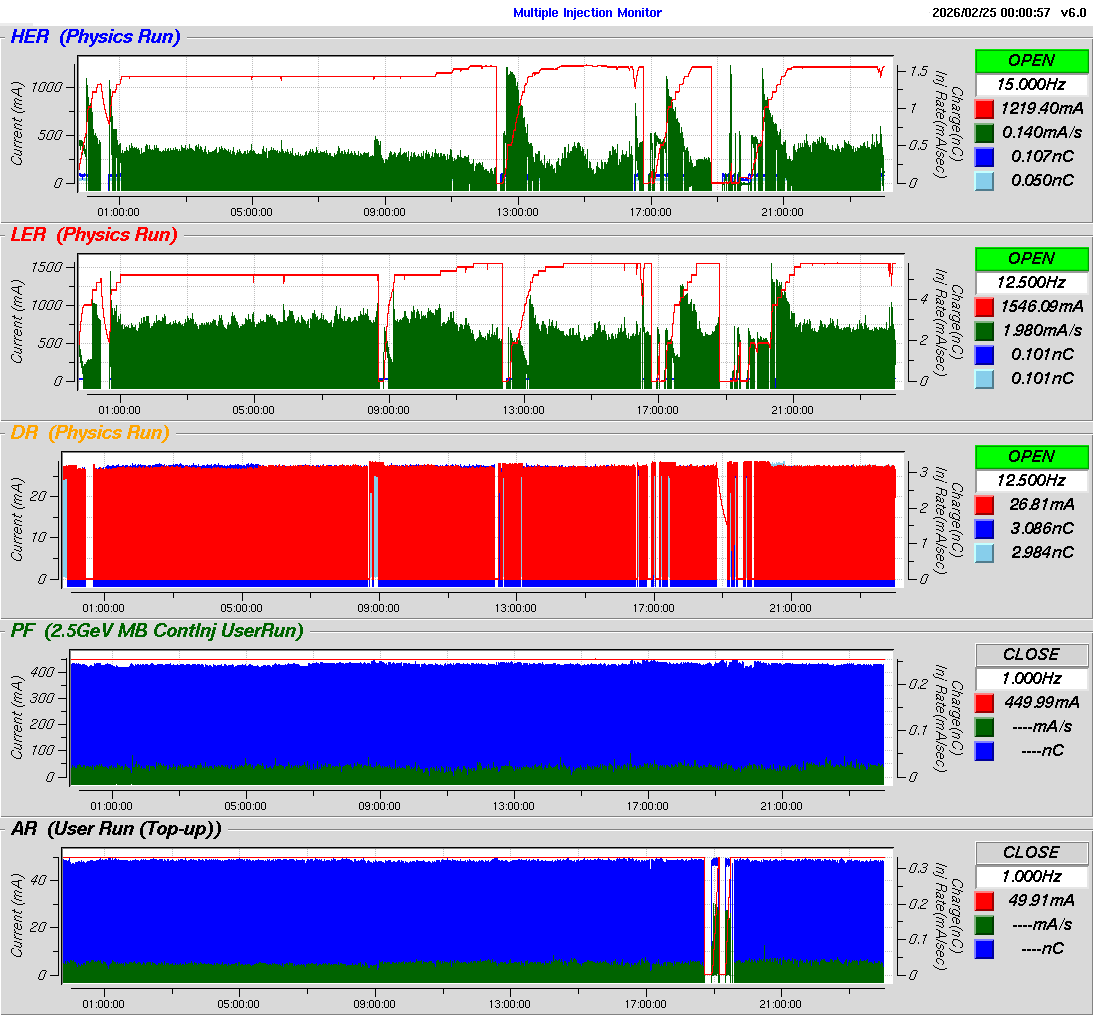Click the blue swatch beside HER 0.107nC
The height and width of the screenshot is (1015, 1093).
click(985, 156)
